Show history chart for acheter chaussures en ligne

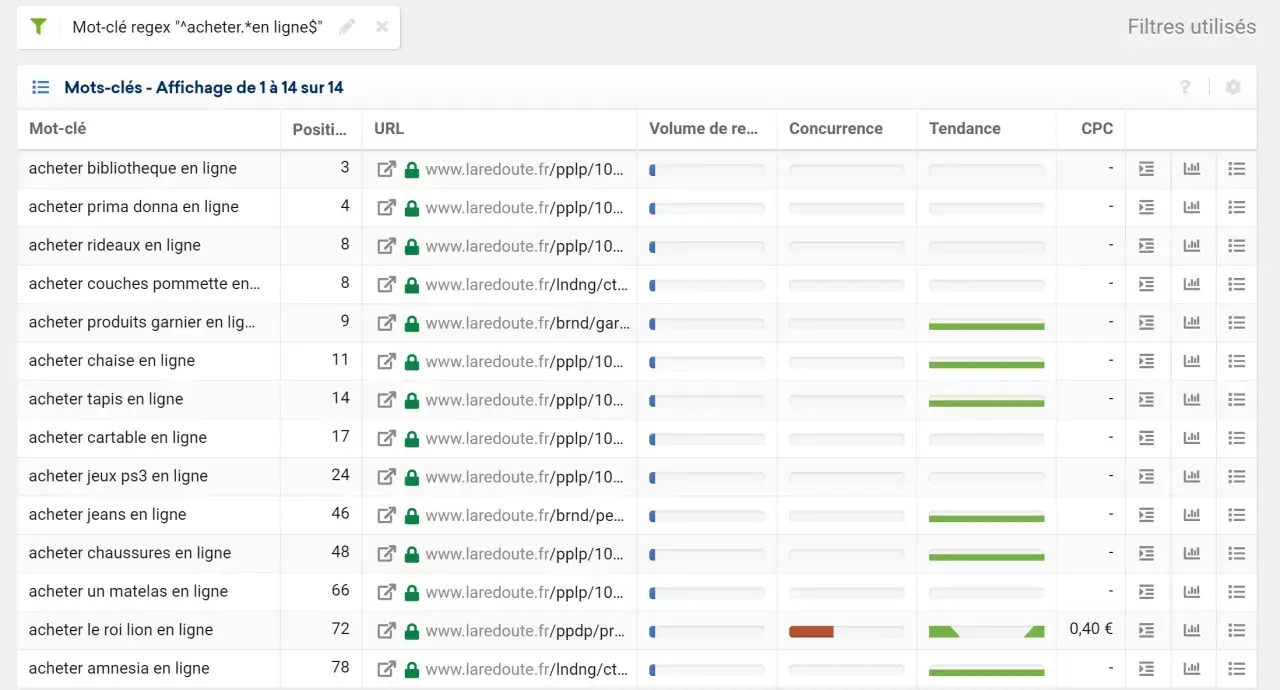click(x=1191, y=553)
